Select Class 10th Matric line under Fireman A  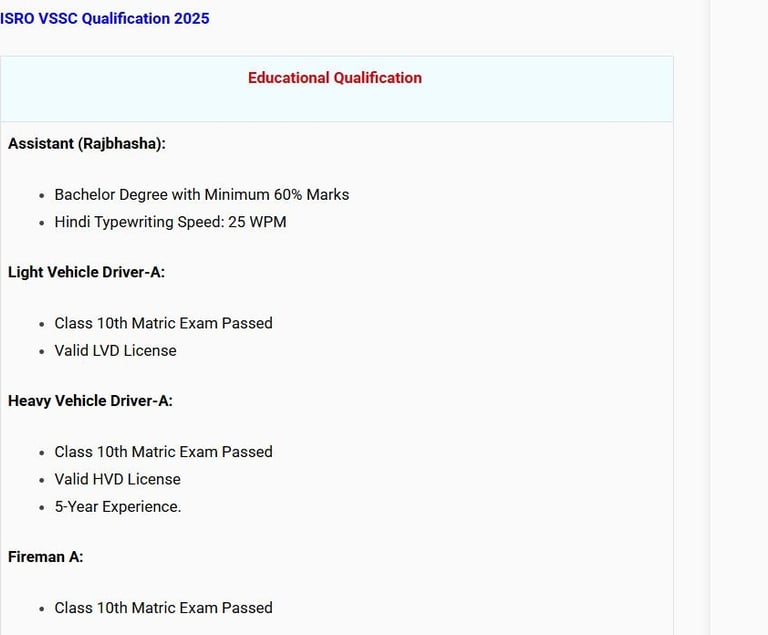164,608
